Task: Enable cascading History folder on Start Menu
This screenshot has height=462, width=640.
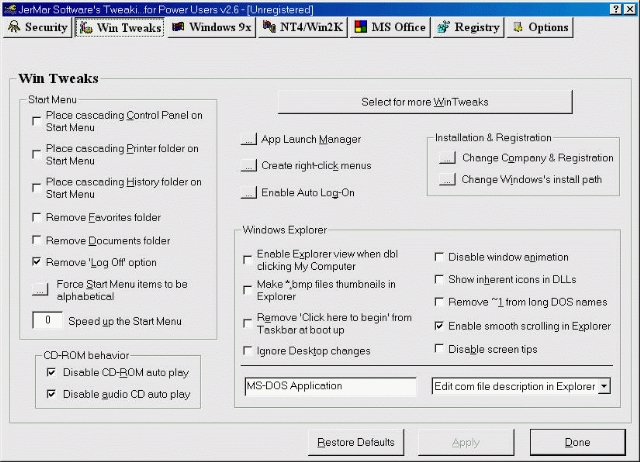Action: click(37, 188)
